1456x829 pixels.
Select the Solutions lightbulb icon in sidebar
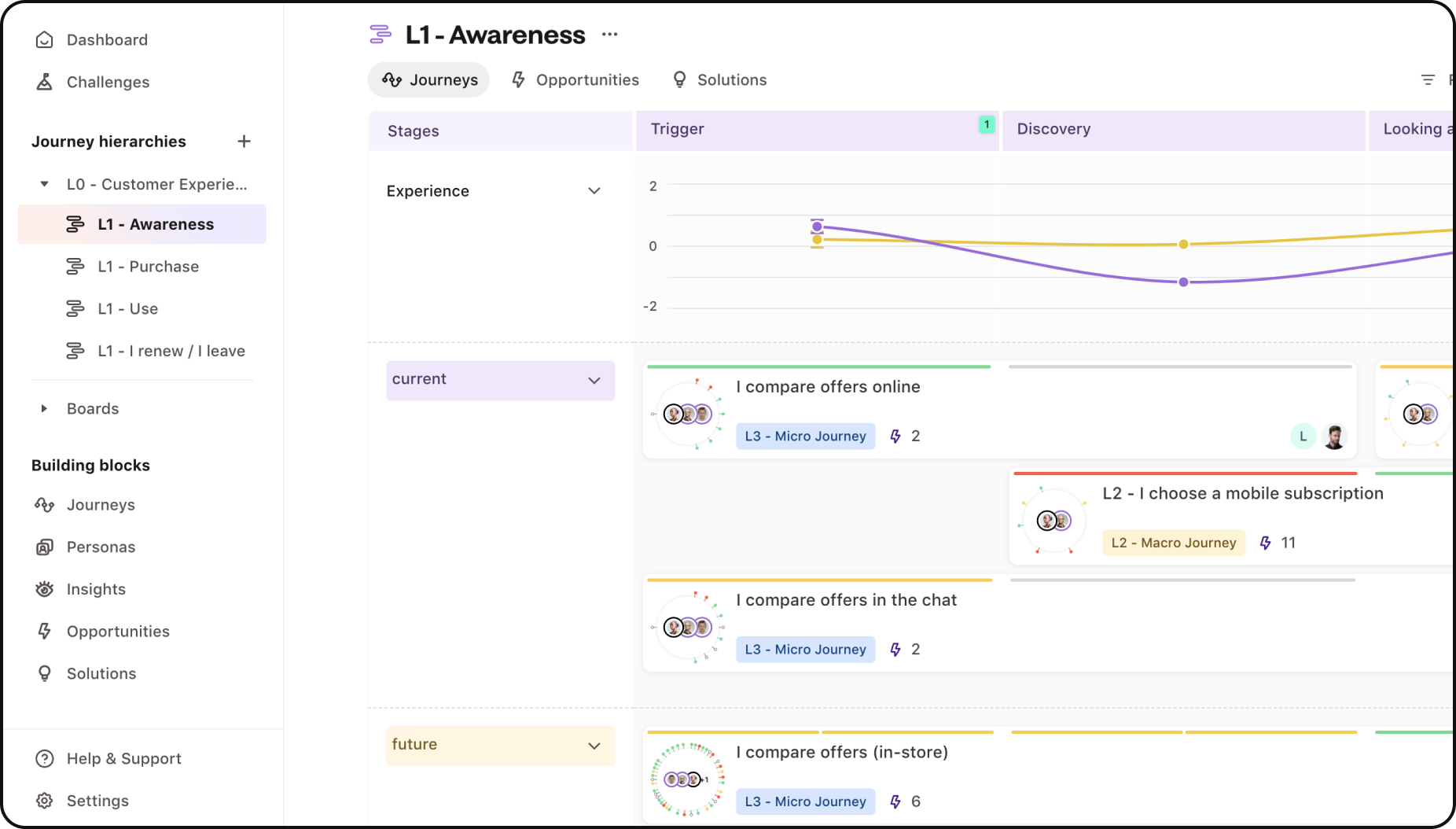coord(45,673)
